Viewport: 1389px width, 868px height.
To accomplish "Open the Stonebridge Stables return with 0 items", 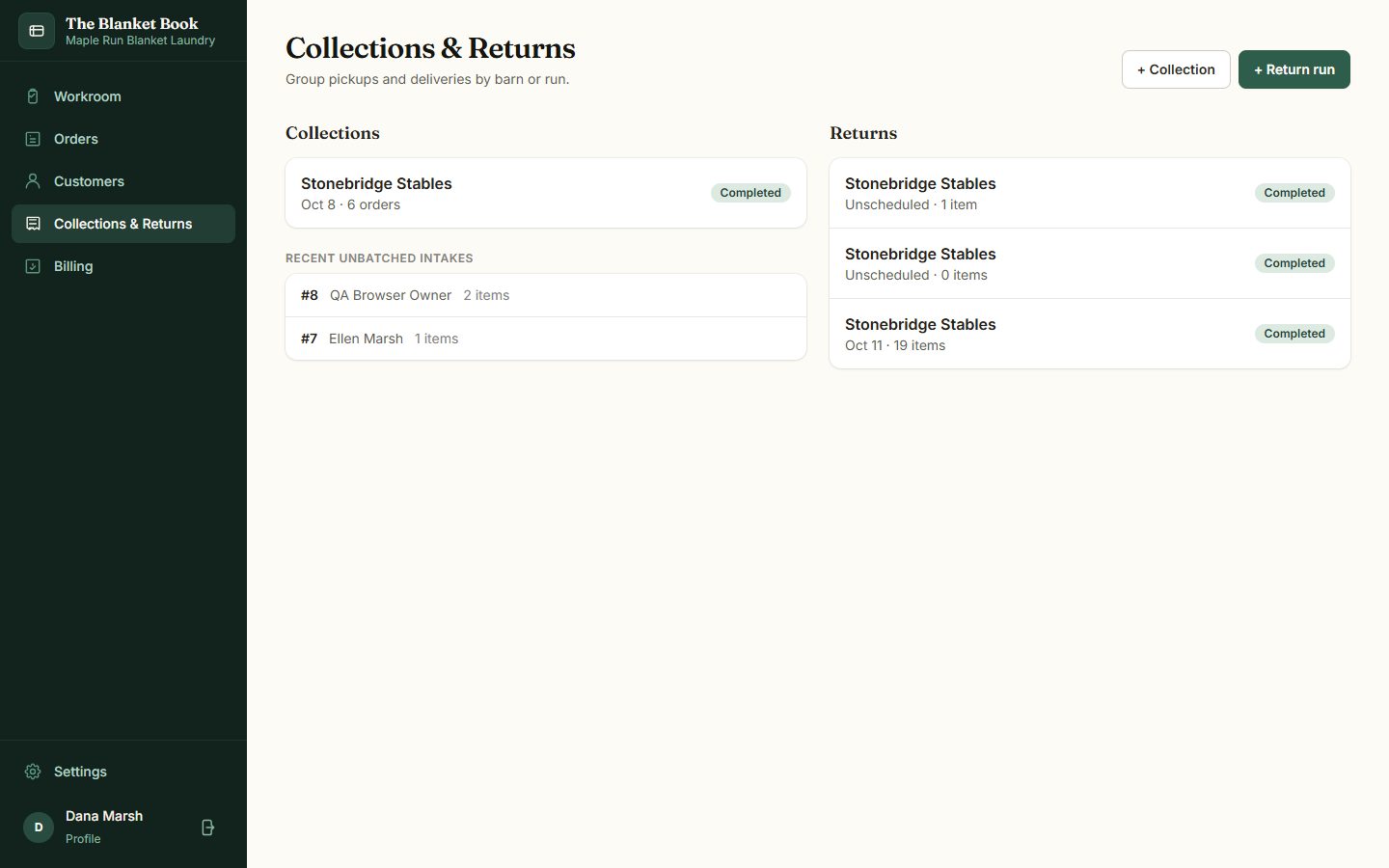I will pos(1090,263).
